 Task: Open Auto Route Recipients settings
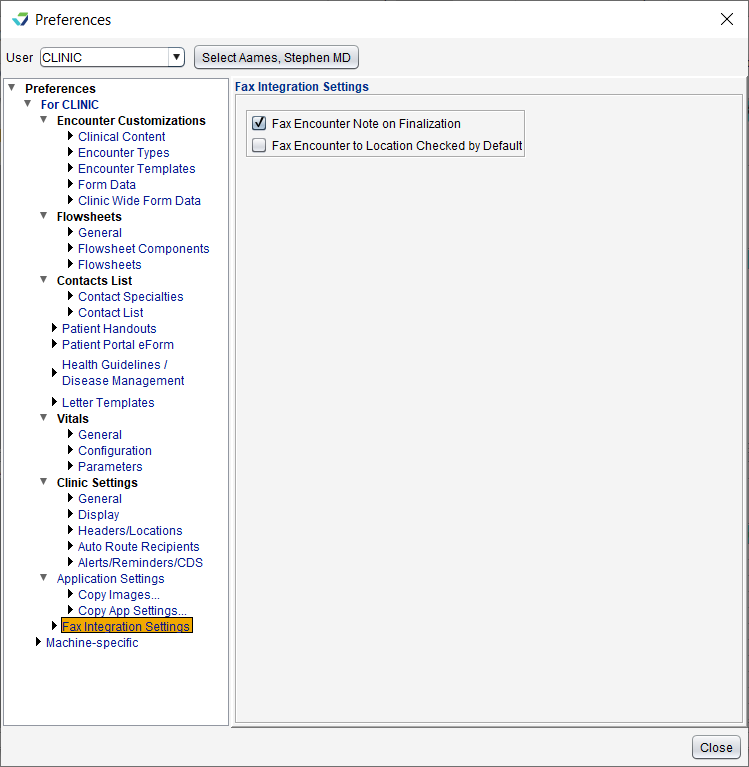[139, 547]
